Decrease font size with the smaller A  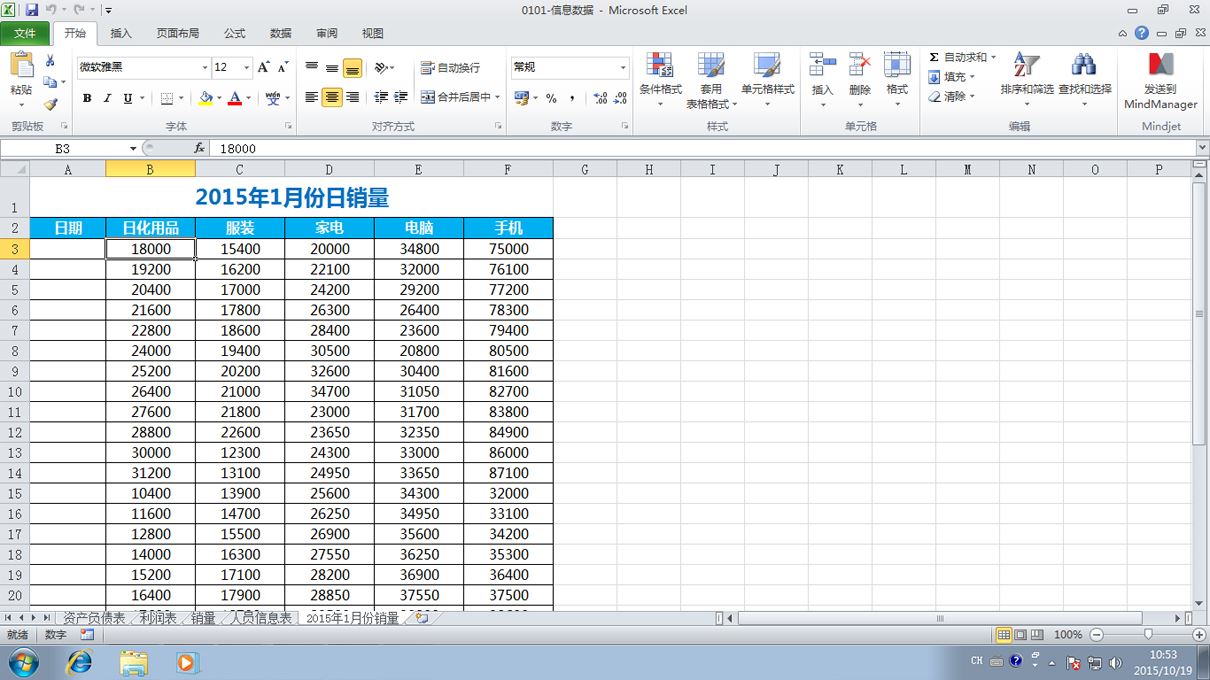(x=283, y=67)
